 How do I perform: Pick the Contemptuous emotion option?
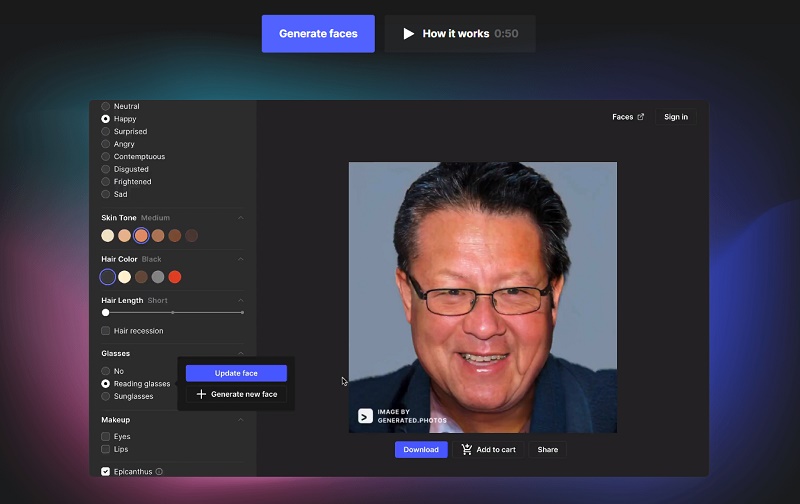pyautogui.click(x=106, y=157)
